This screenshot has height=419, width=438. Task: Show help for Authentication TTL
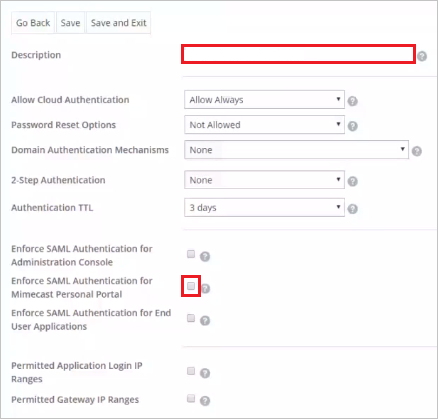[353, 209]
